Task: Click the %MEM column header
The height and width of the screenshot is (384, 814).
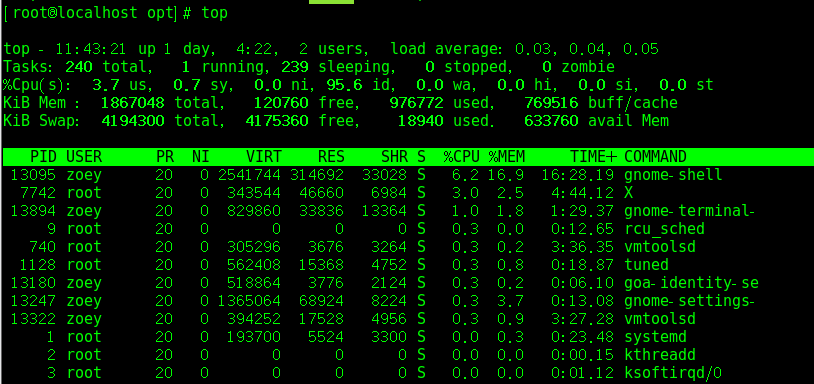Action: coord(507,157)
